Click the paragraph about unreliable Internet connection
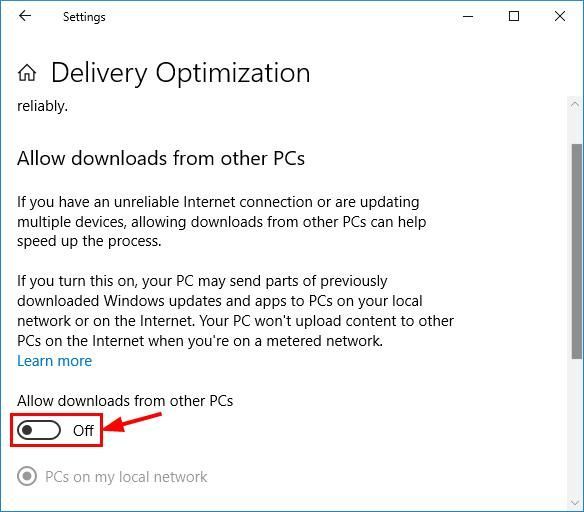584x512 pixels. [222, 222]
